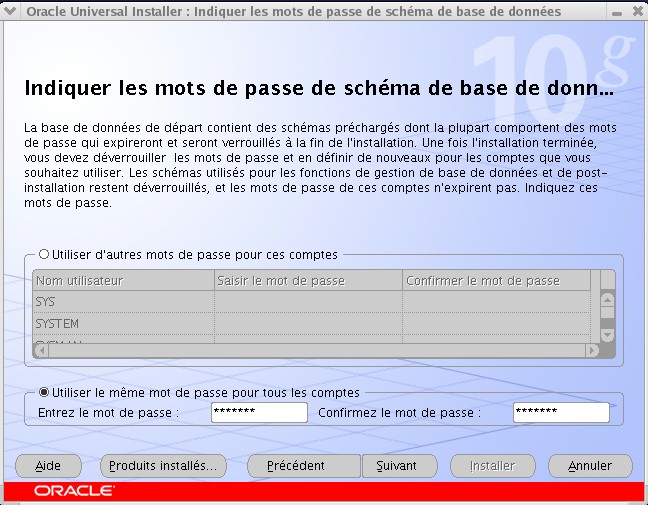This screenshot has width=648, height=505.
Task: Click scroll down arrow in accounts table
Action: 607,333
